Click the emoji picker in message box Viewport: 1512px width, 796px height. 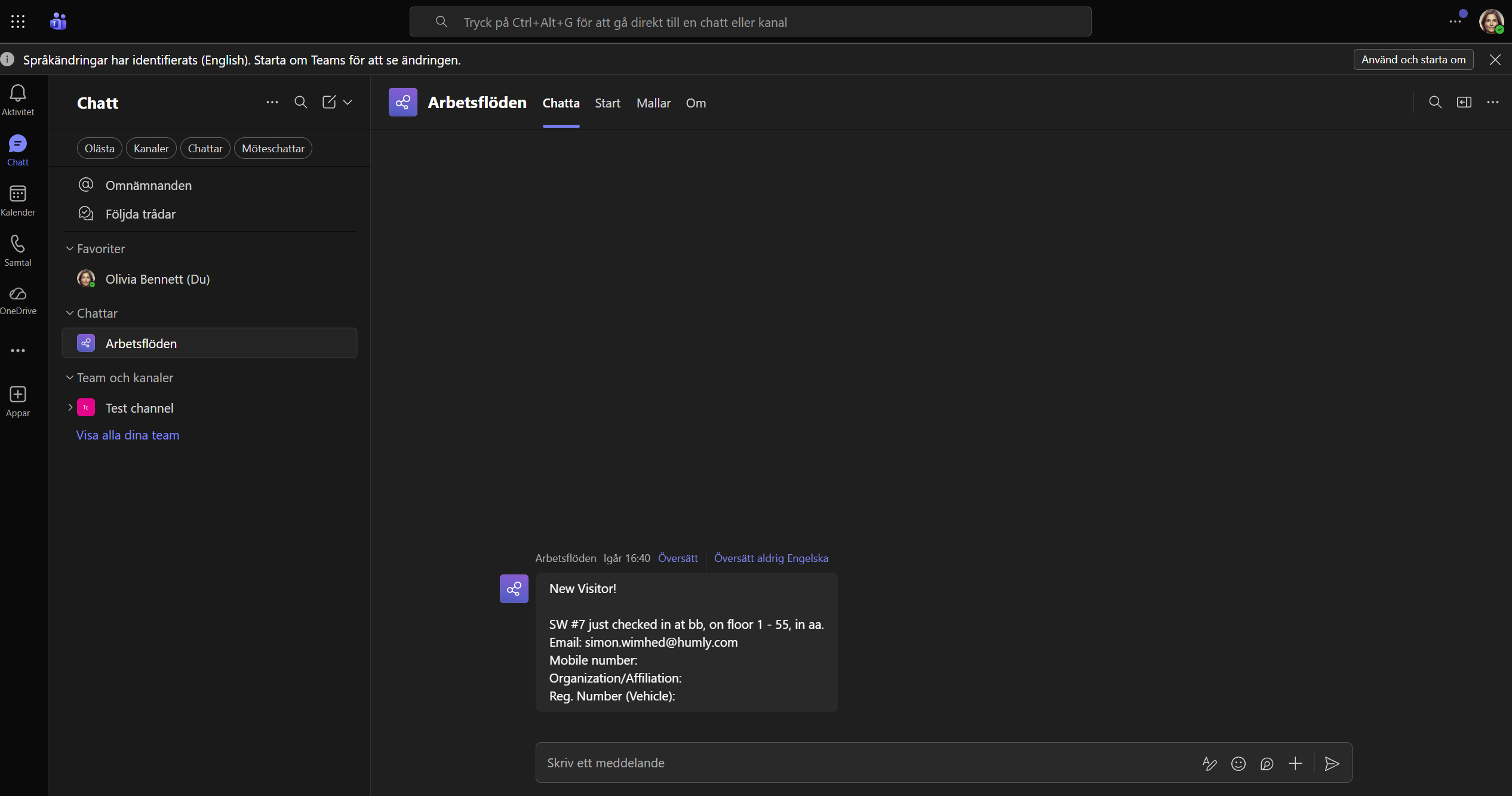coord(1238,763)
